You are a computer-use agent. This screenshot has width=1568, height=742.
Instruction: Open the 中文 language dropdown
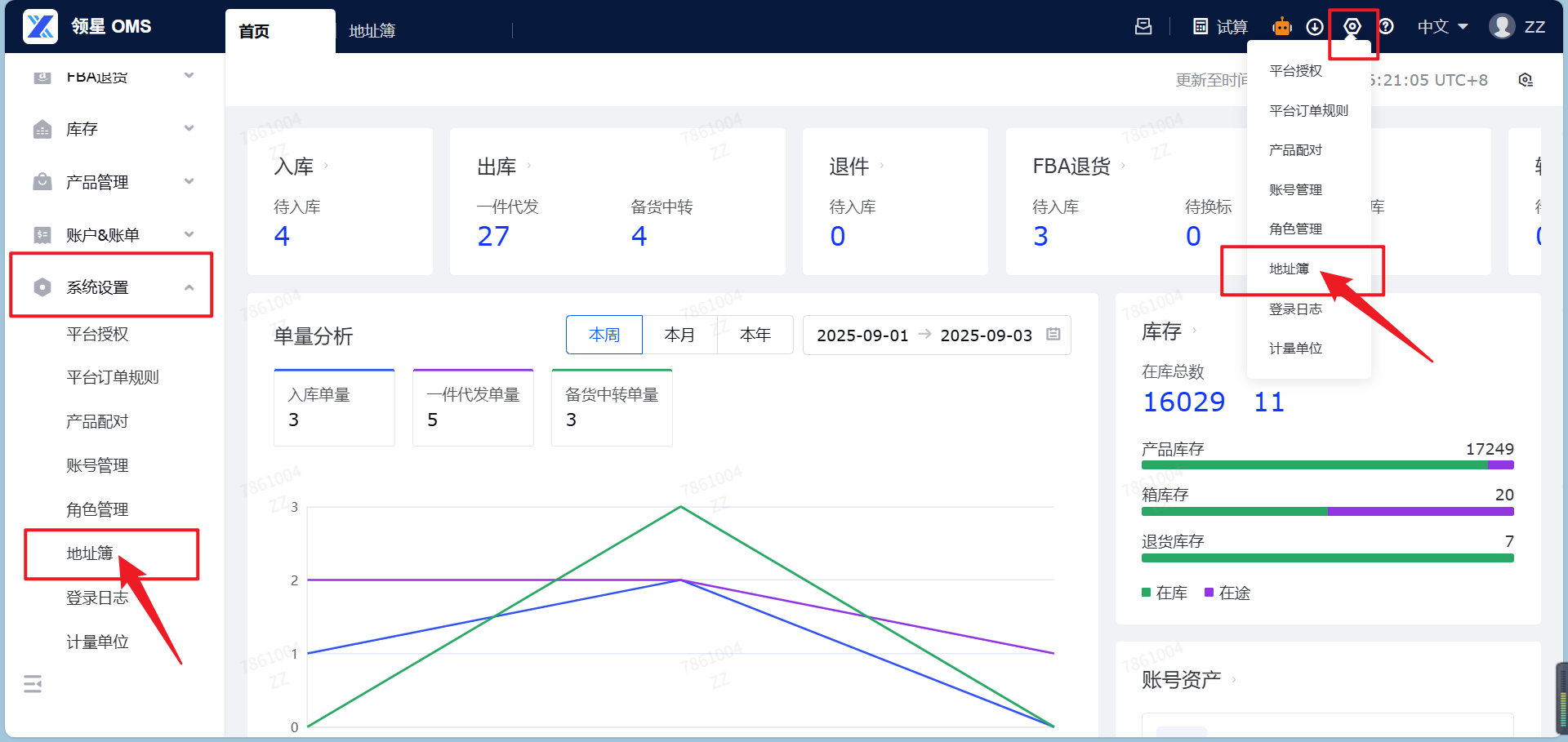click(1442, 27)
